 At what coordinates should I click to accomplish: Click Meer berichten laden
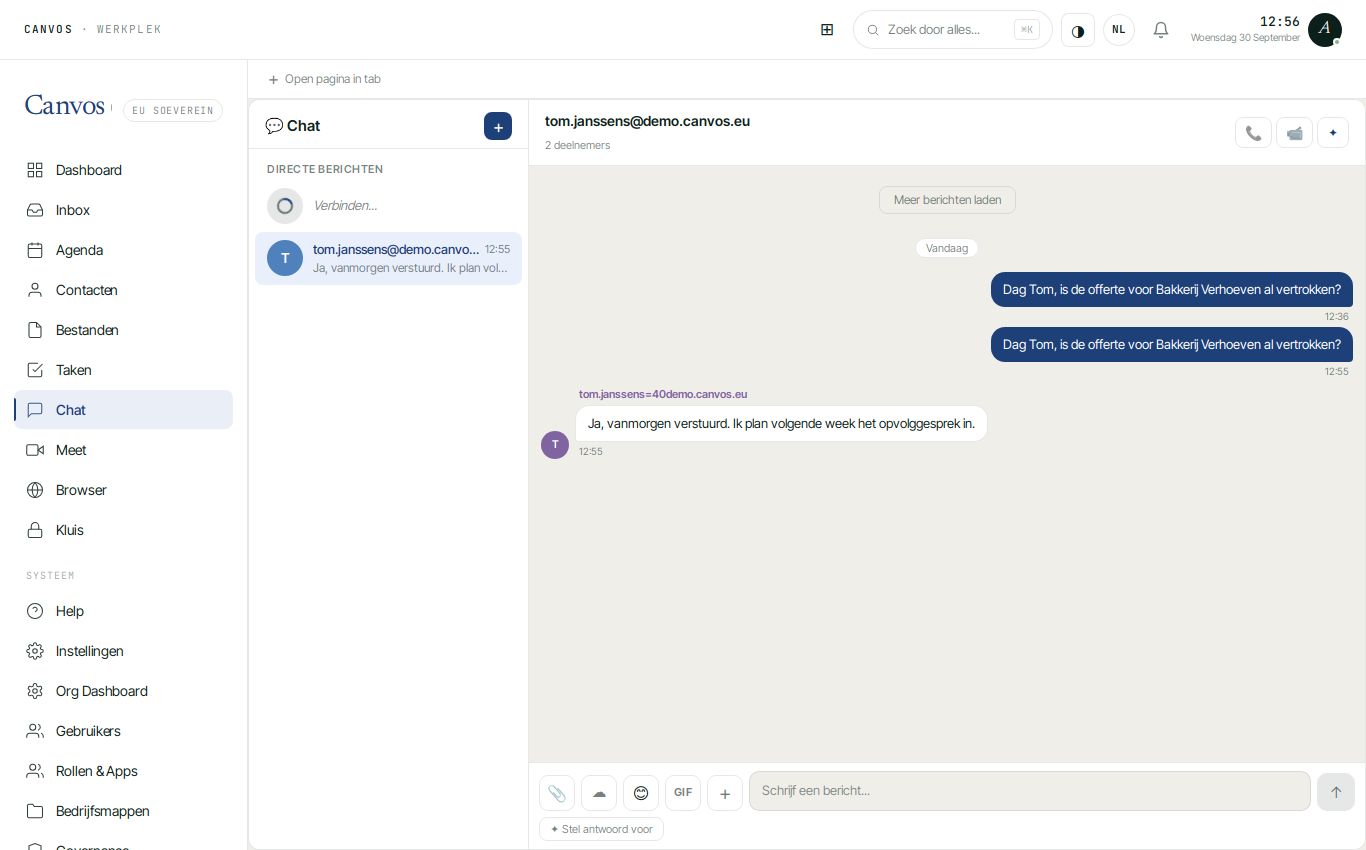coord(947,200)
